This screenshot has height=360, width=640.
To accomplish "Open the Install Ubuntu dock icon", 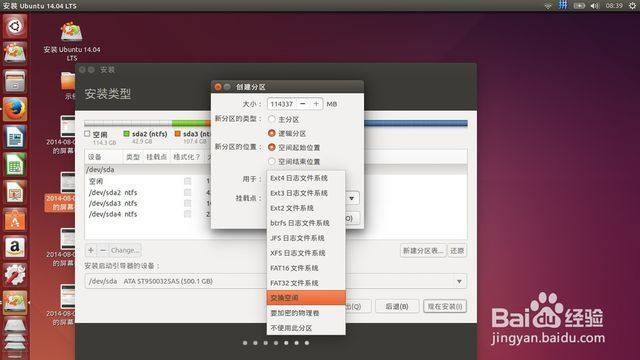I will [x=15, y=54].
